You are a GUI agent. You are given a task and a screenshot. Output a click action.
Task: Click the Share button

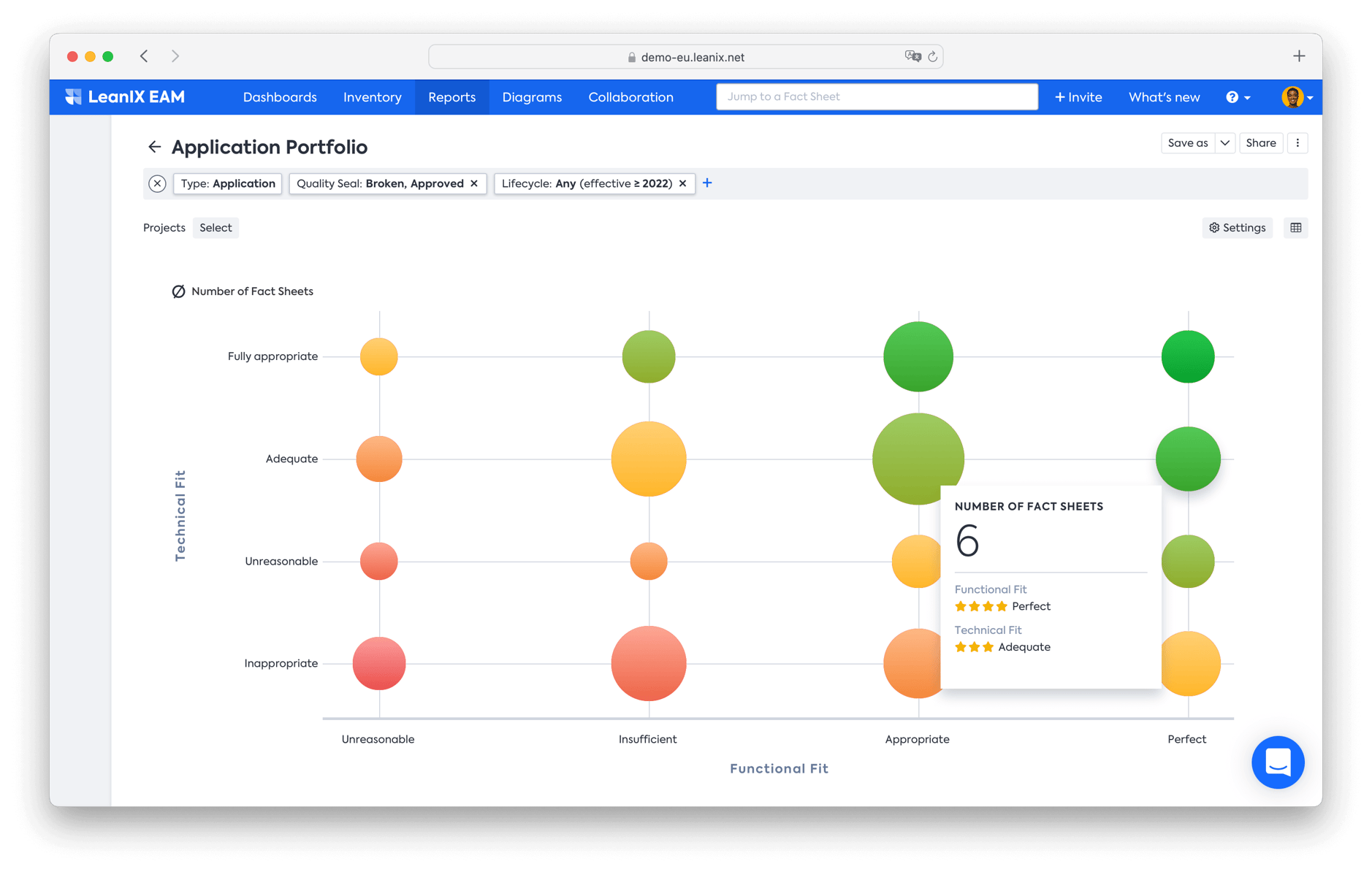click(1260, 142)
